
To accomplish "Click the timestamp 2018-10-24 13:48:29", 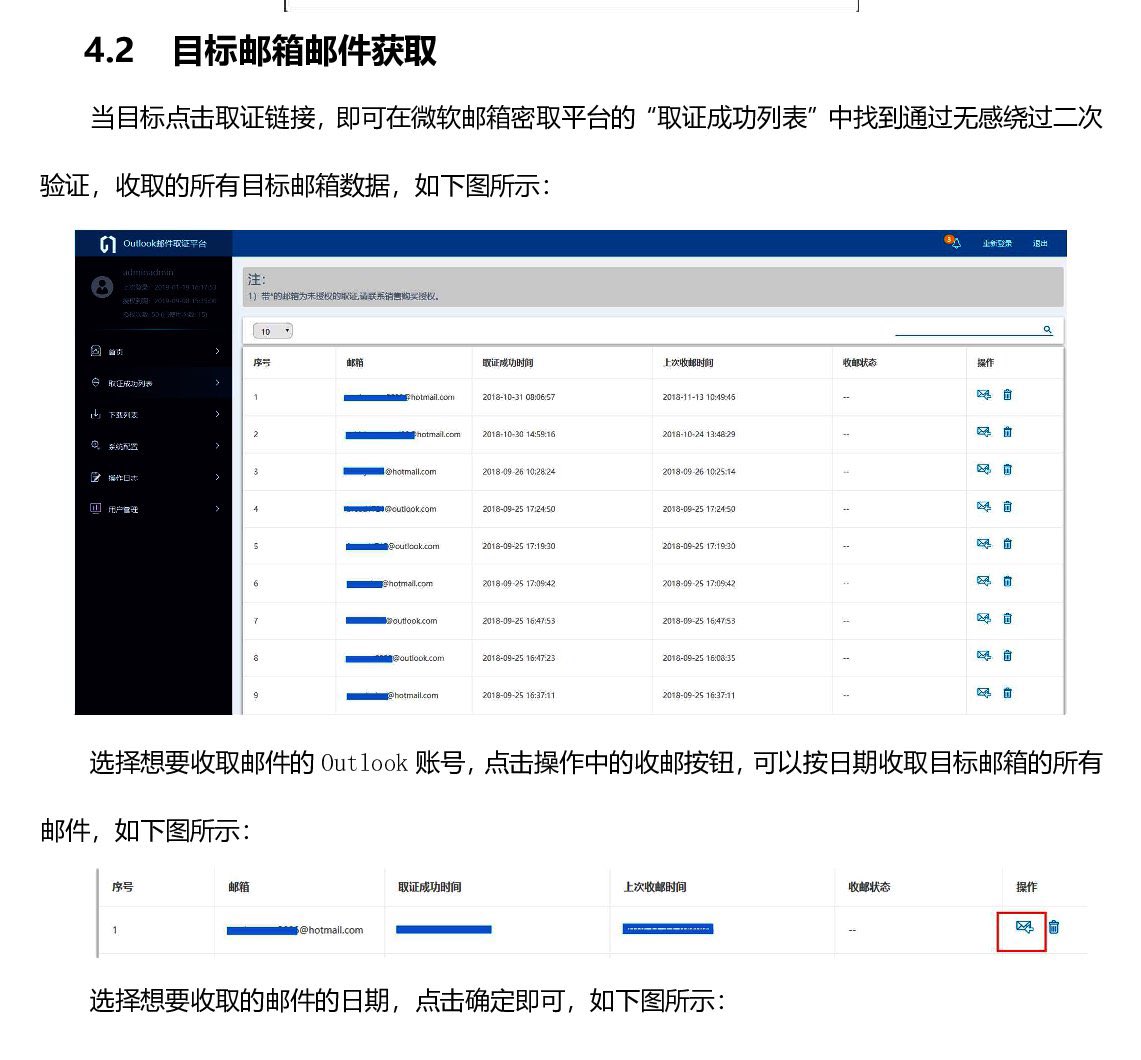I will tap(699, 434).
